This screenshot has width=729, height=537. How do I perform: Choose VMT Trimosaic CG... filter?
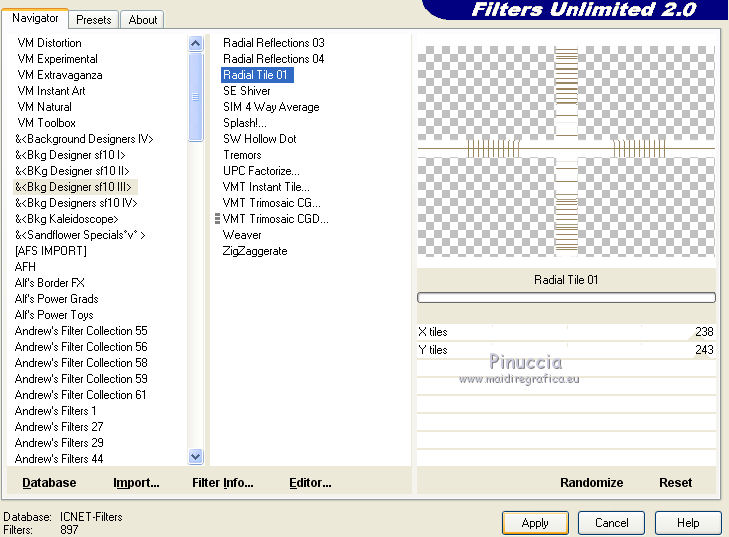[271, 203]
